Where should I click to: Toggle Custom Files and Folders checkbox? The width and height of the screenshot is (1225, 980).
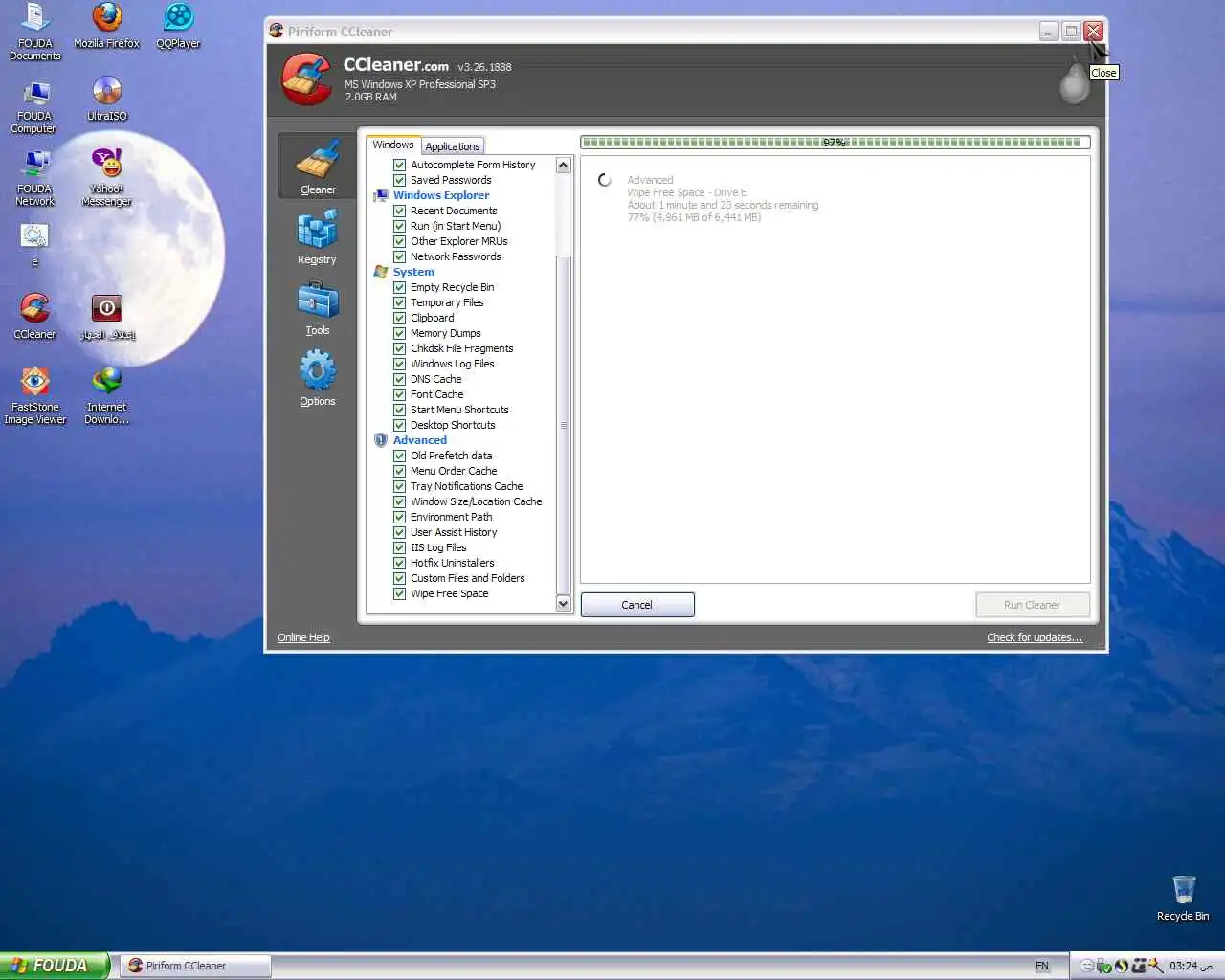(400, 578)
